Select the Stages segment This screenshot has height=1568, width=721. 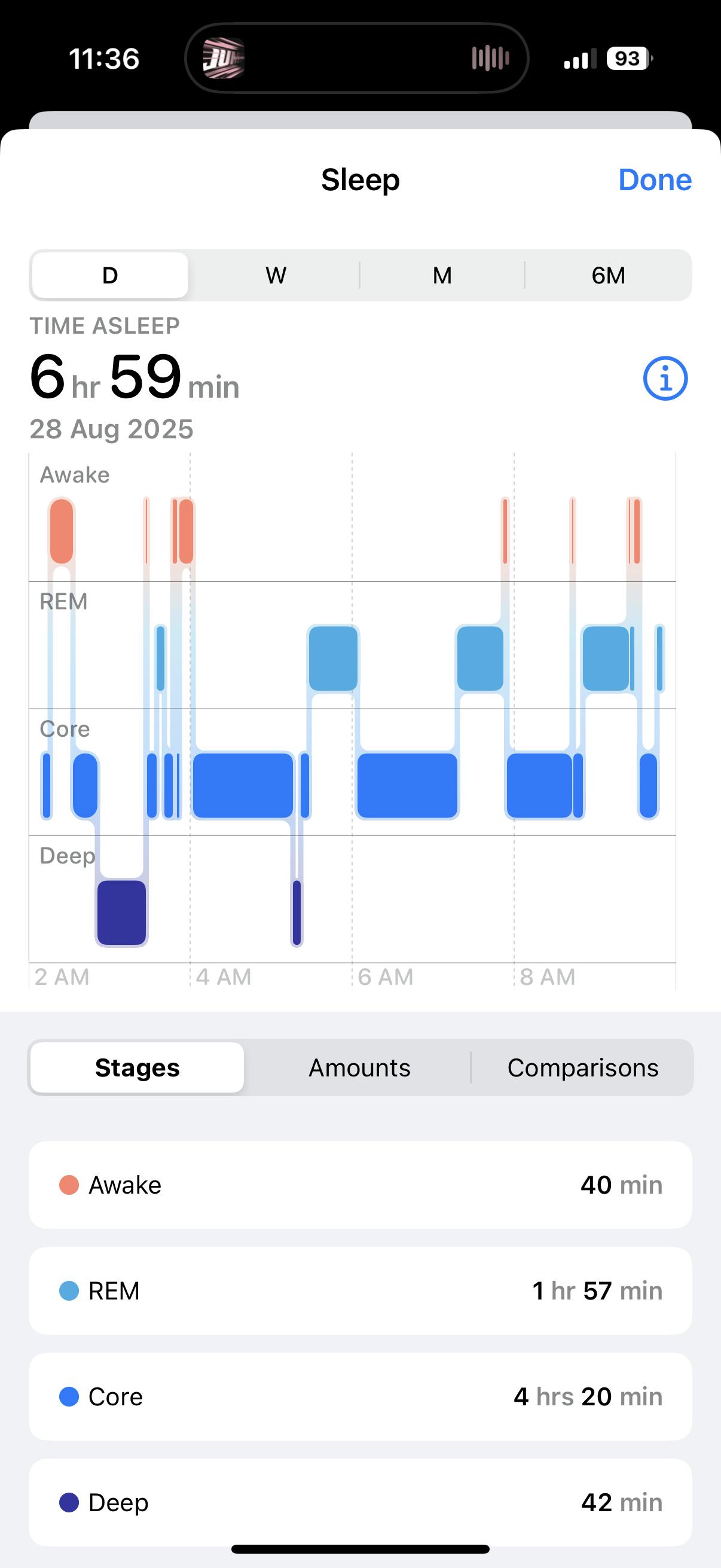pos(138,1067)
